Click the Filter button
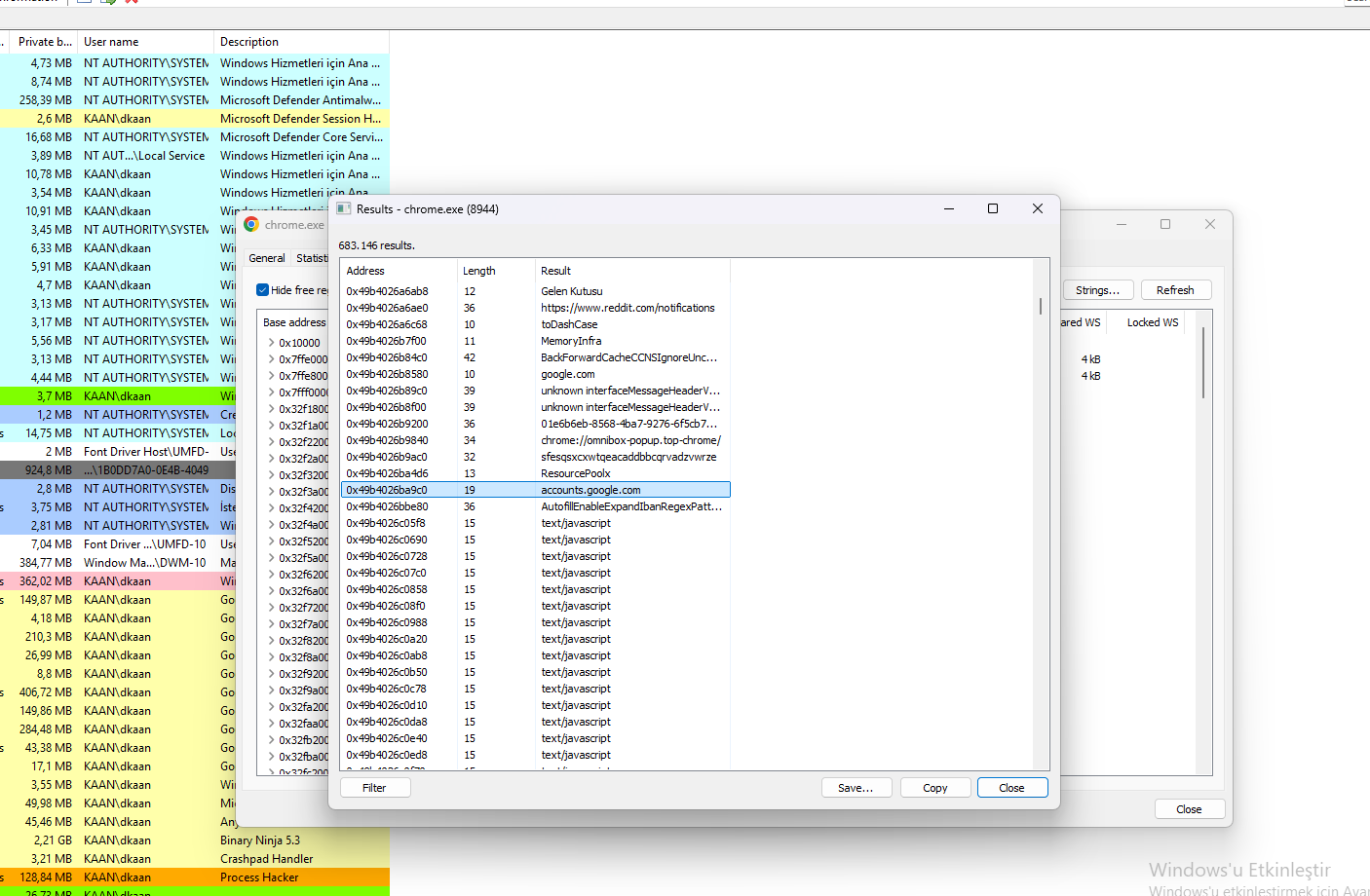The width and height of the screenshot is (1370, 896). click(375, 788)
